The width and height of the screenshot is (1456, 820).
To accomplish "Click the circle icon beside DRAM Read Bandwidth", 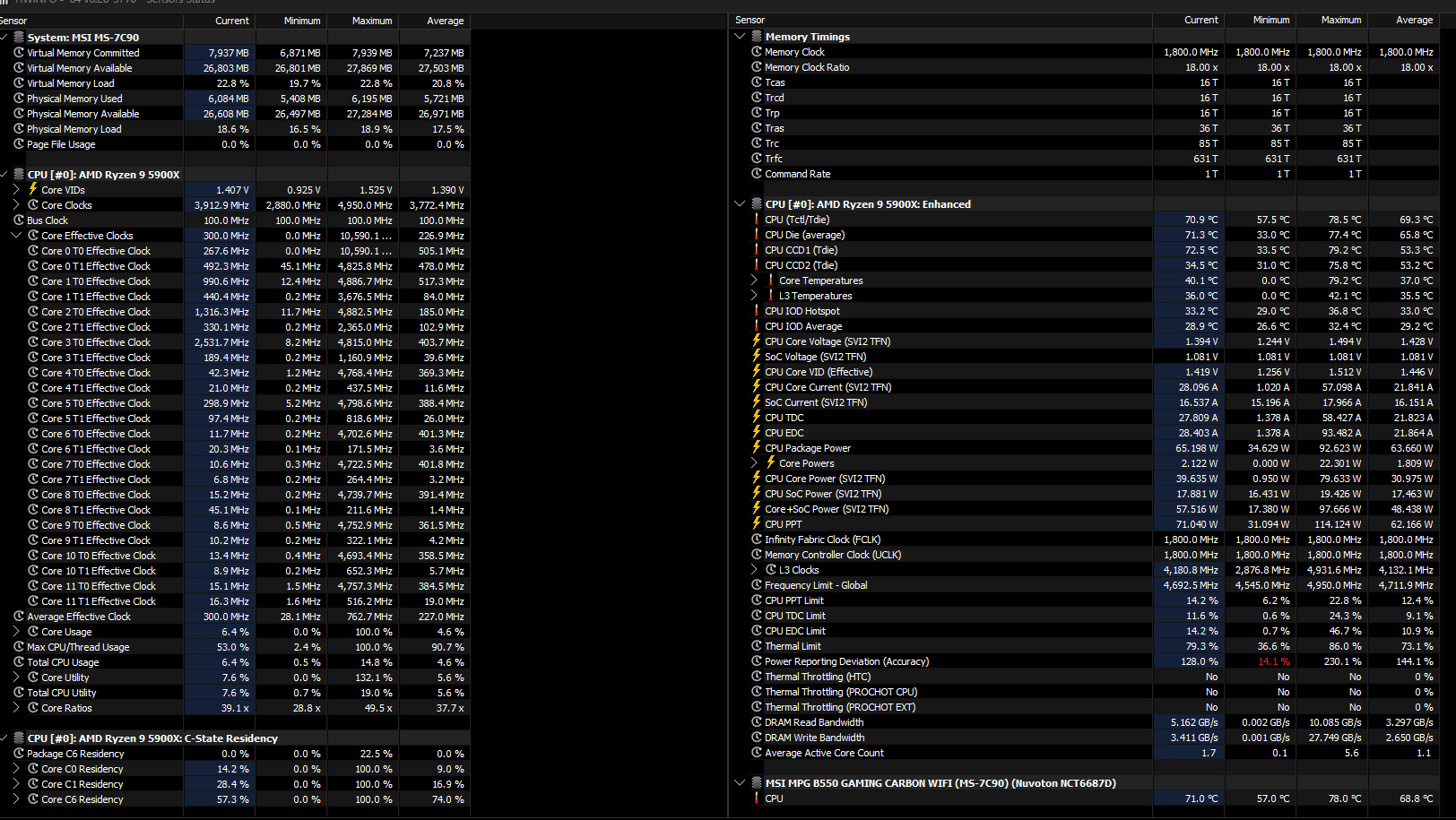I will (757, 721).
